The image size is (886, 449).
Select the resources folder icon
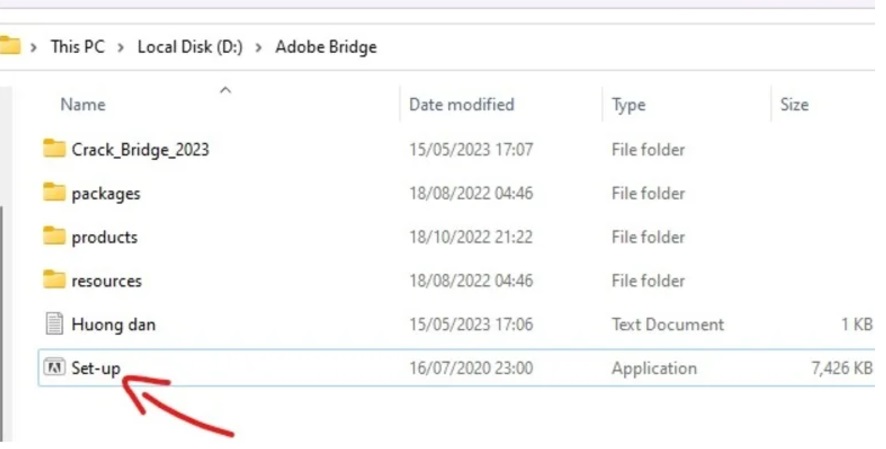point(54,280)
